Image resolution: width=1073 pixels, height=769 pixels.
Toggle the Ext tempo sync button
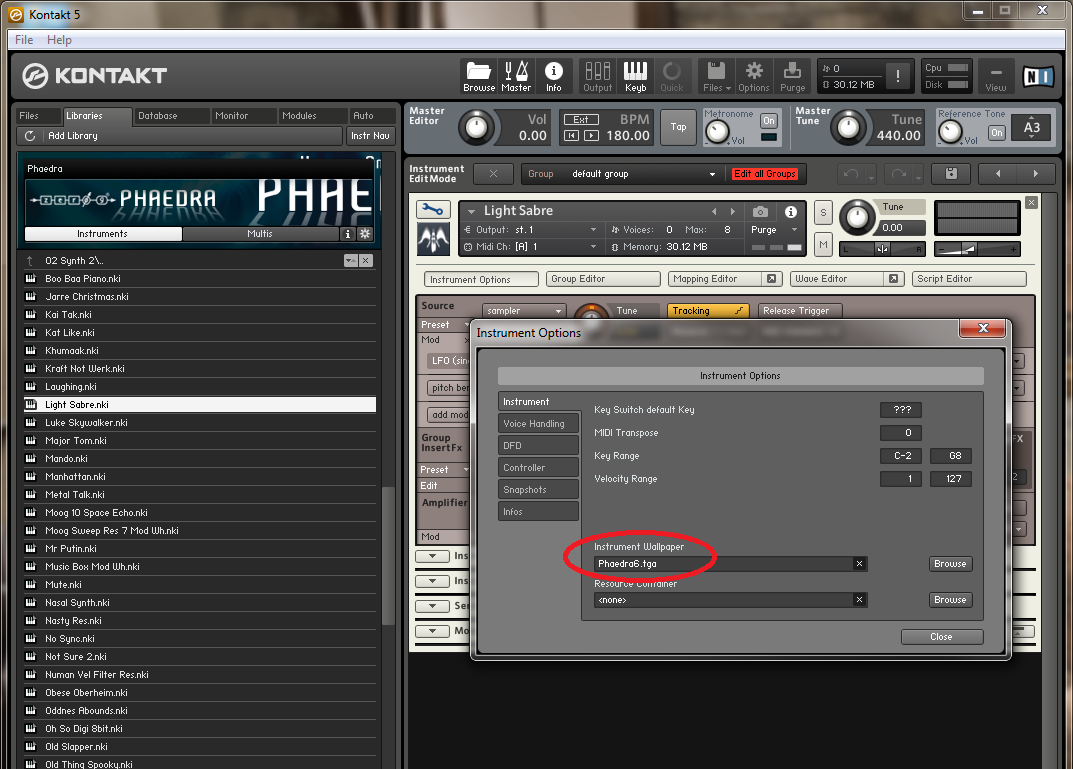[x=581, y=120]
